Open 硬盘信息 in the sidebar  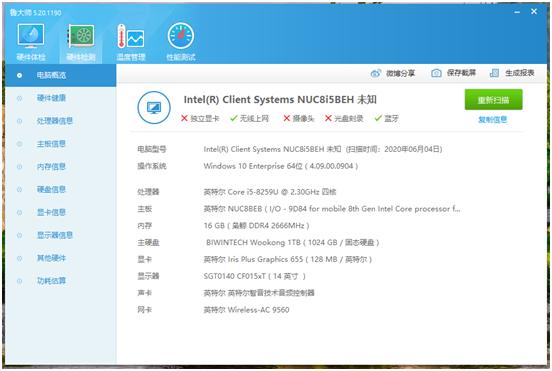pyautogui.click(x=51, y=189)
